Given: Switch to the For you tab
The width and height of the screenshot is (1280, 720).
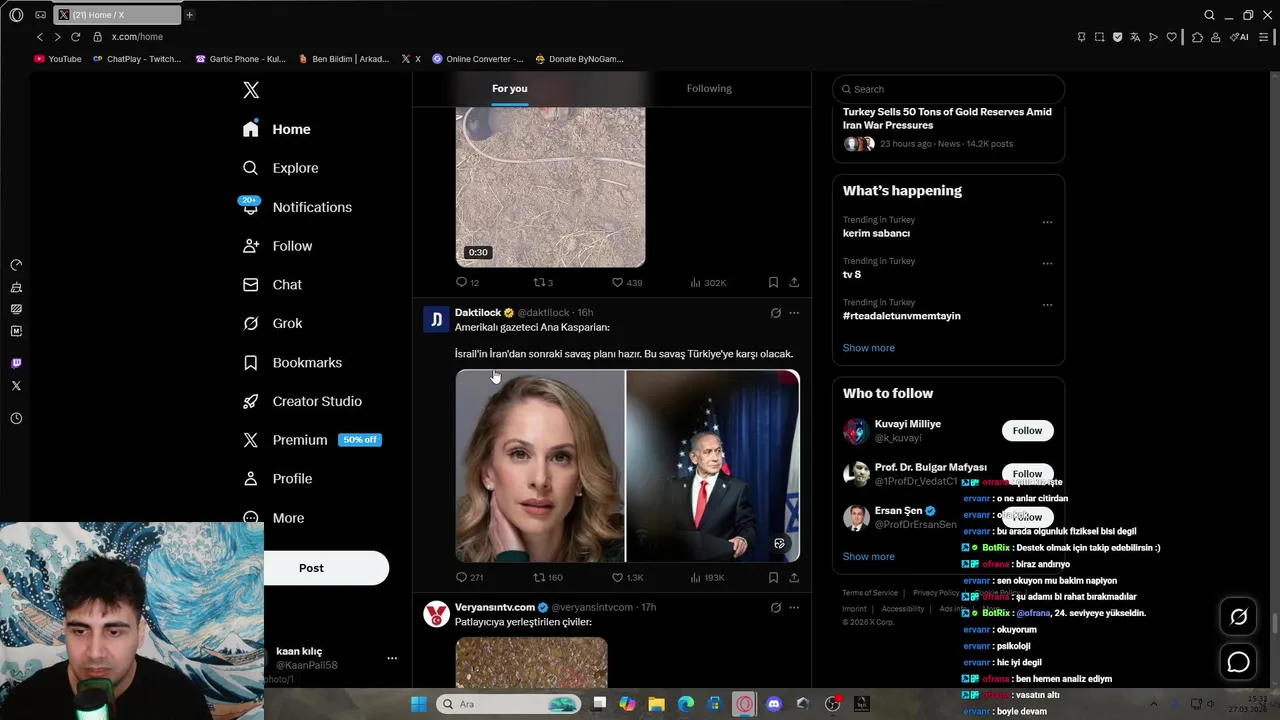Looking at the screenshot, I should [x=509, y=88].
